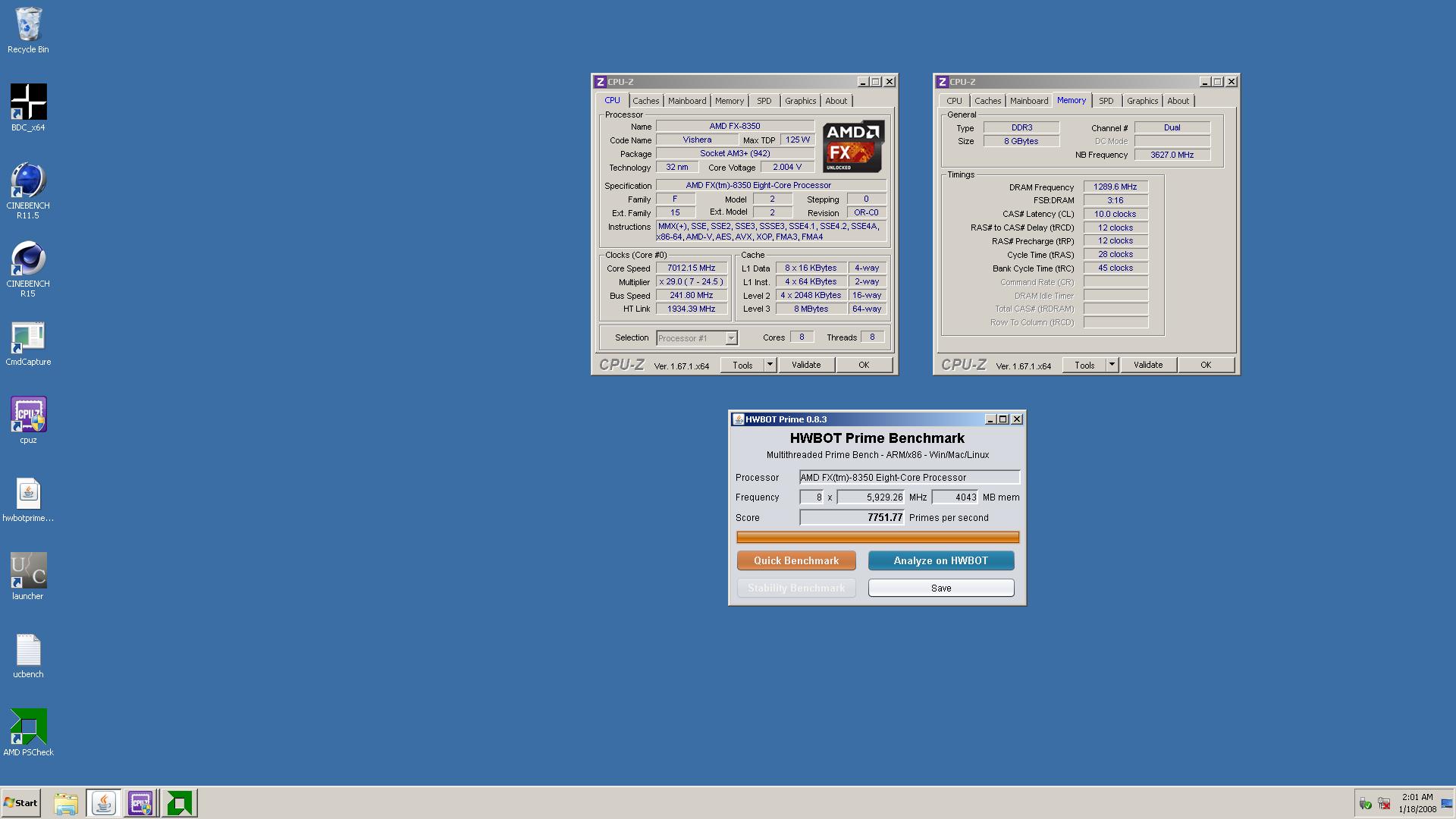Open the folder icon in the taskbar
This screenshot has width=1456, height=819.
[x=66, y=803]
